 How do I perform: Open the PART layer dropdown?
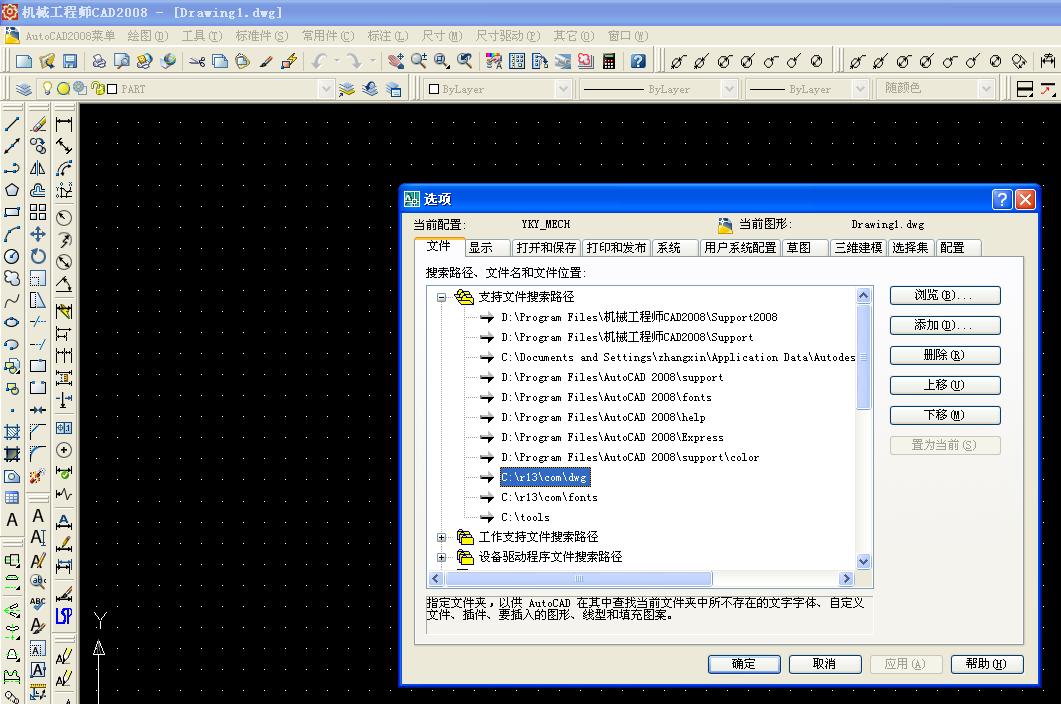pos(326,89)
